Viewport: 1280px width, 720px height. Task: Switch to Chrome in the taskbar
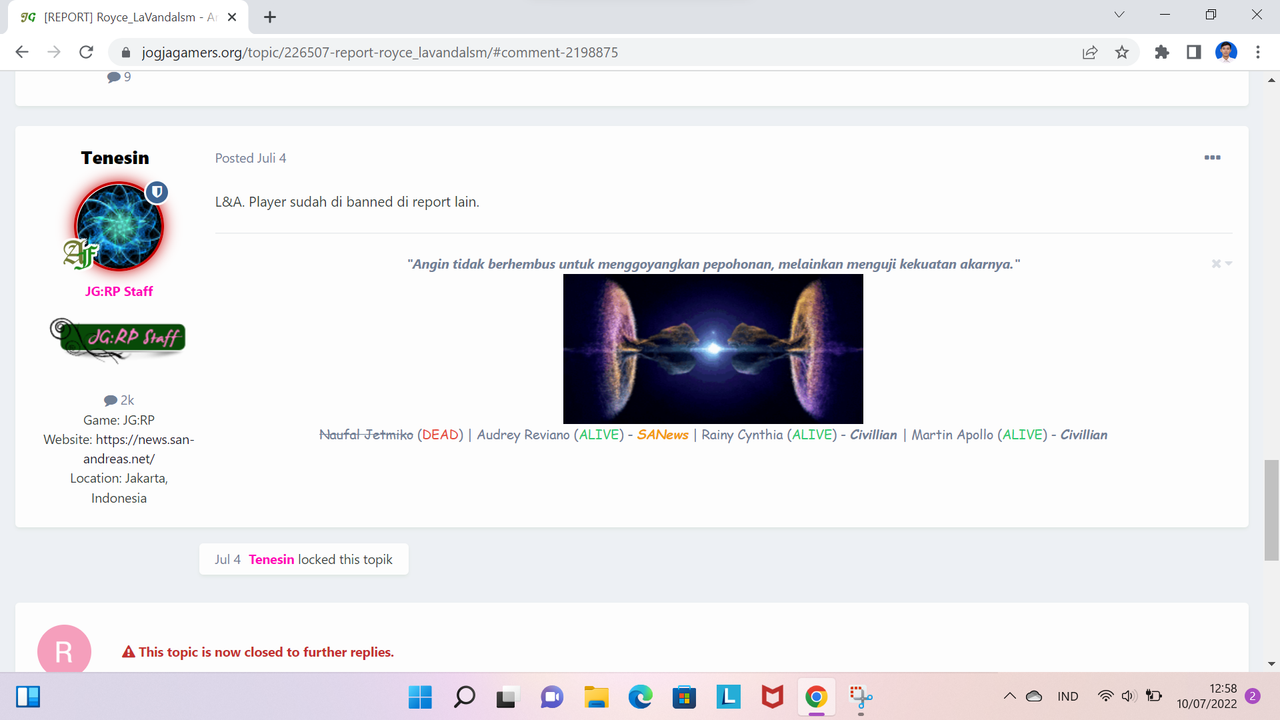(816, 696)
